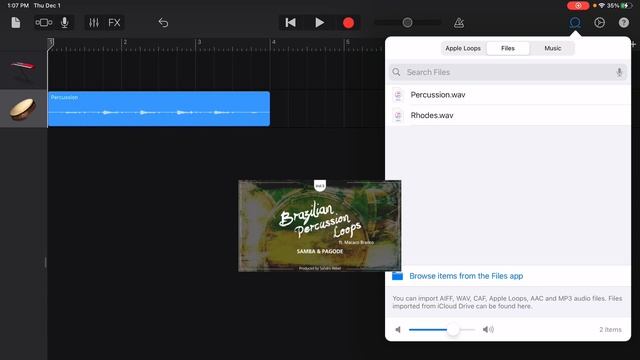This screenshot has width=640, height=360.
Task: Tap the loud volume speaker icon
Action: (x=488, y=329)
